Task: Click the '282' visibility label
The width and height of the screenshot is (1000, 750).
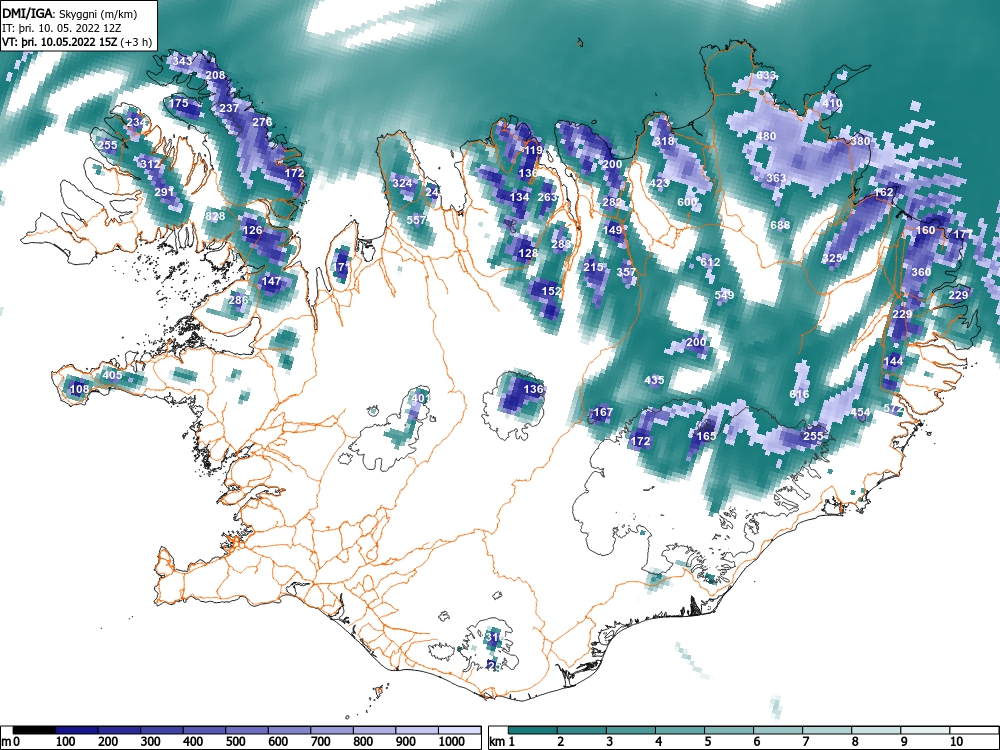Action: coord(612,203)
